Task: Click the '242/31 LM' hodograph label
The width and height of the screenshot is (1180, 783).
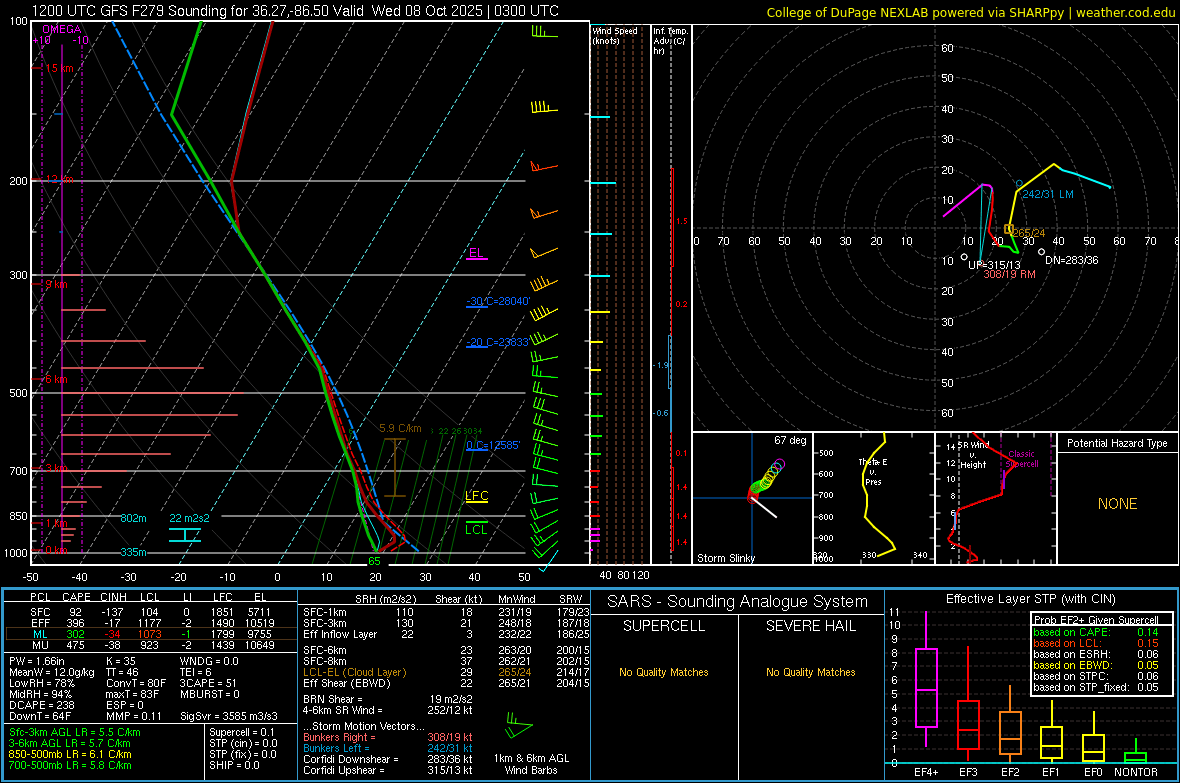Action: 1048,194
